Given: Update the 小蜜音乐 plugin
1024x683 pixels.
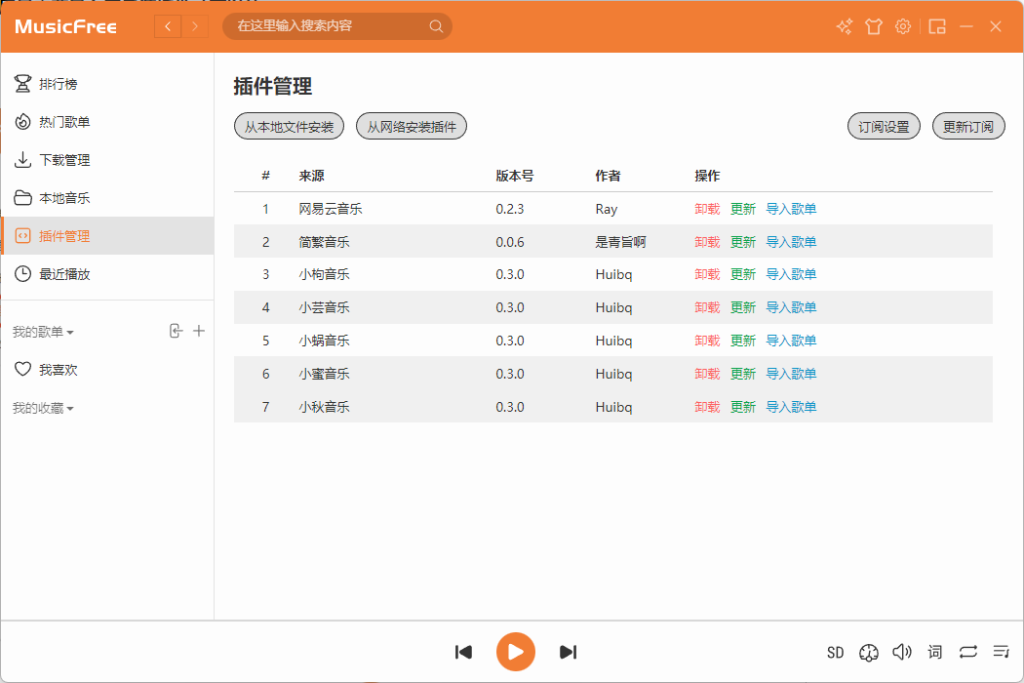Looking at the screenshot, I should coord(743,373).
